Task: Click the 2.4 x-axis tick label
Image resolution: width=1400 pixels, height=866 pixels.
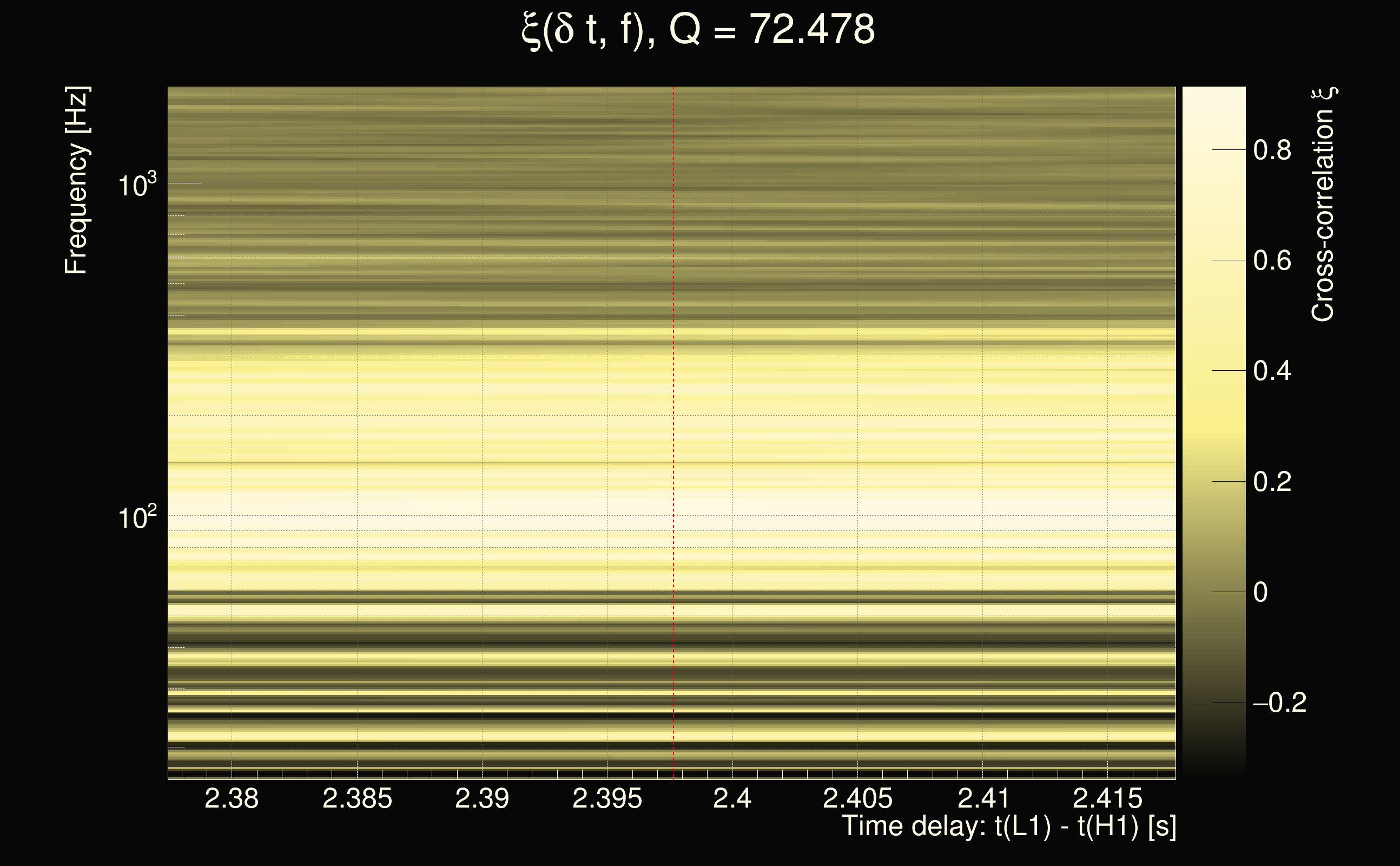Action: click(732, 798)
